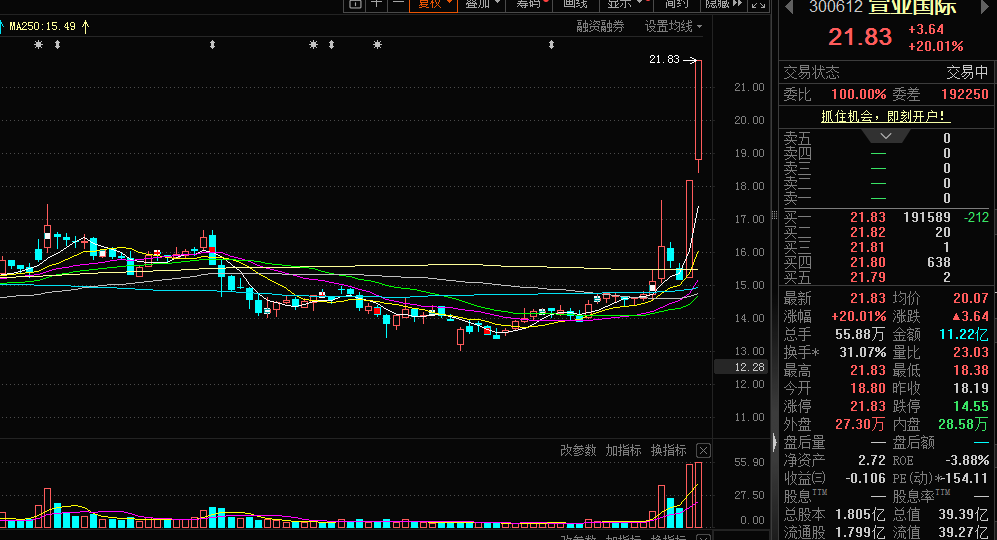The image size is (997, 540).
Task: Click the 55.90 volume axis label
Action: (749, 462)
